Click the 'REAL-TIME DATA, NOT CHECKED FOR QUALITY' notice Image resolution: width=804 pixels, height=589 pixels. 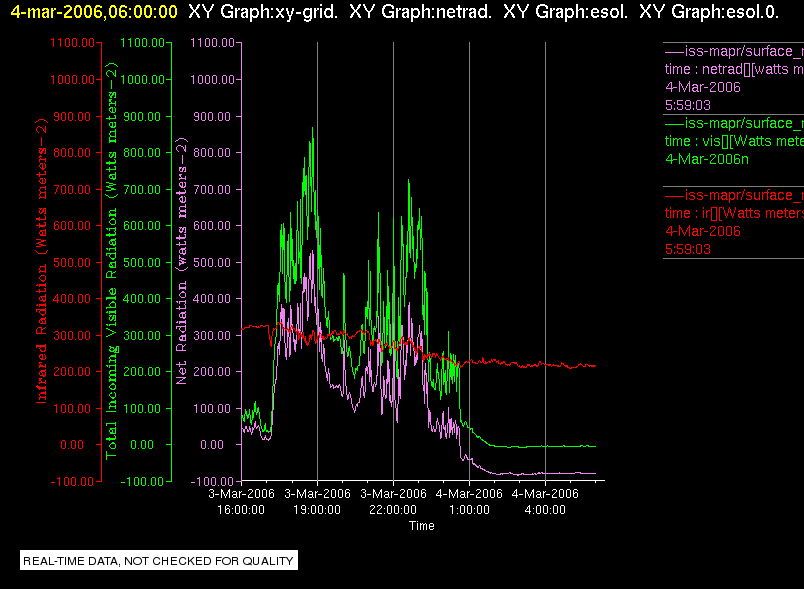[x=158, y=560]
